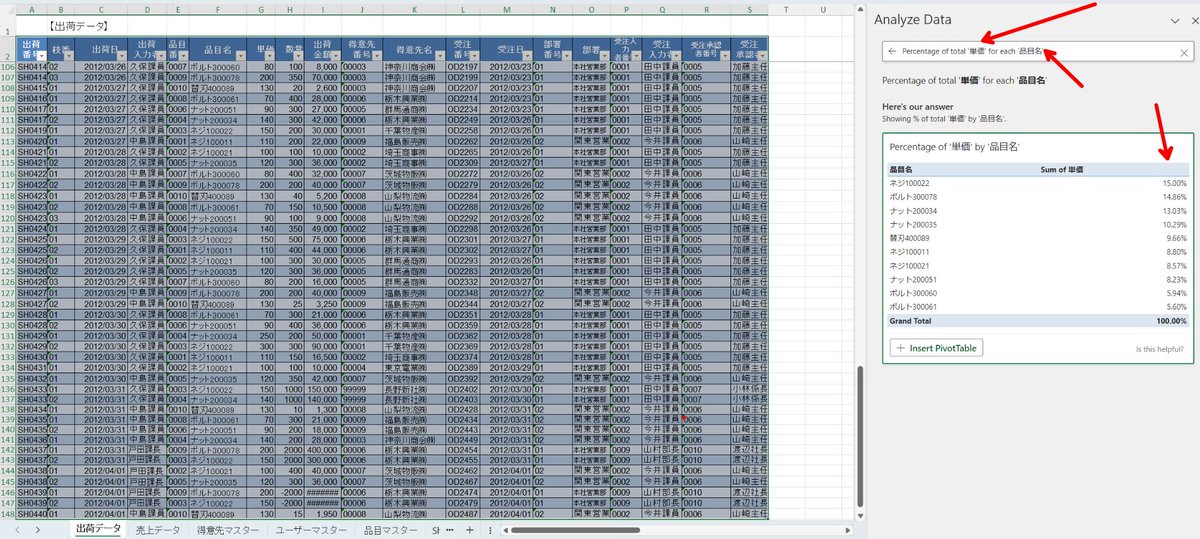Clear the Analyze Data query with X

coord(1183,52)
